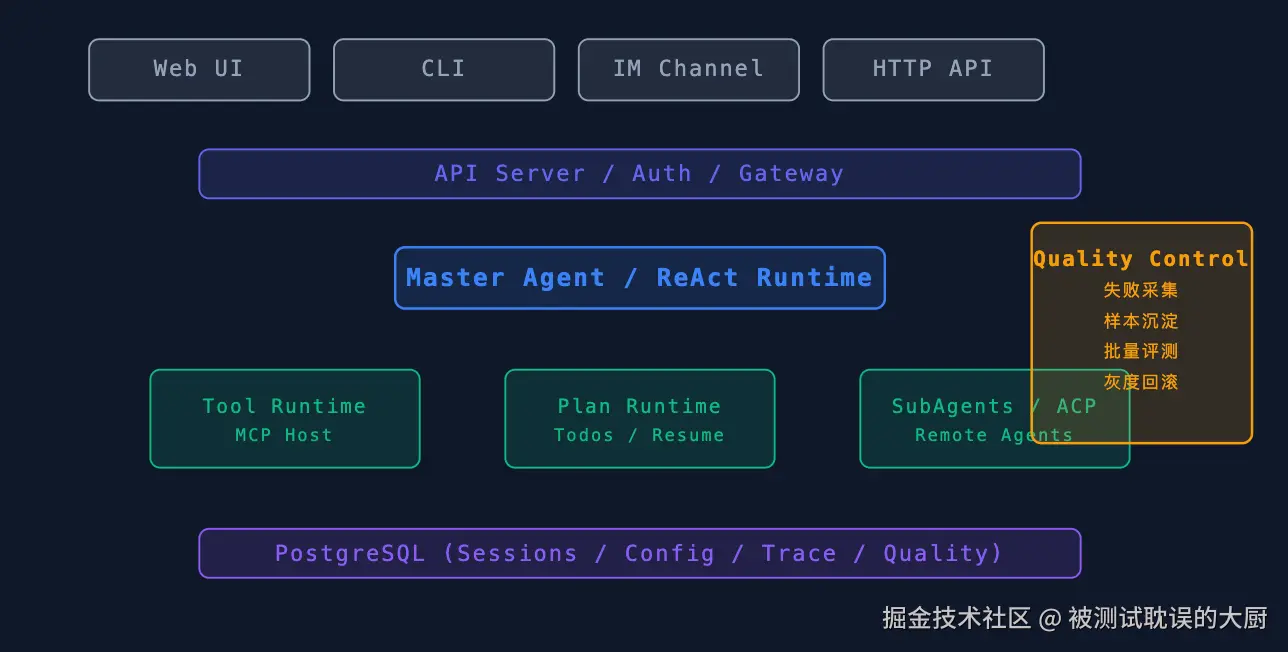Viewport: 1288px width, 652px height.
Task: Click the Web UI box
Action: pyautogui.click(x=199, y=70)
